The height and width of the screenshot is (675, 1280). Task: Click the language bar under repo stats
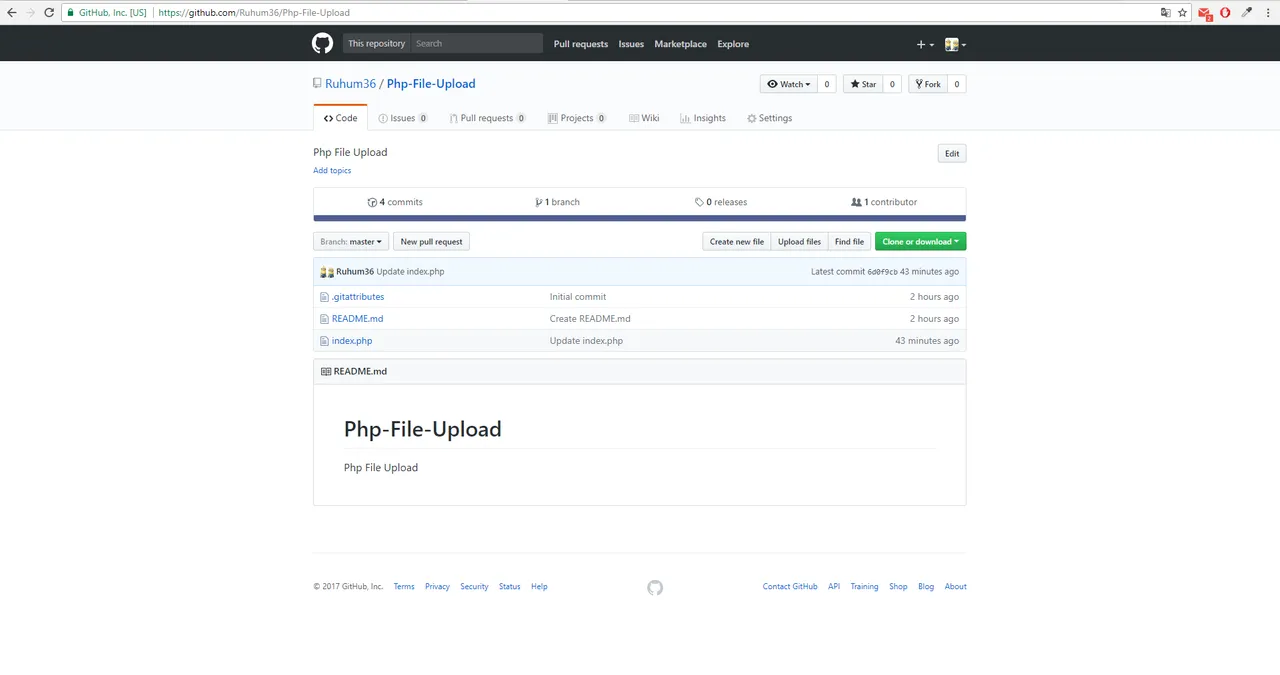[640, 218]
